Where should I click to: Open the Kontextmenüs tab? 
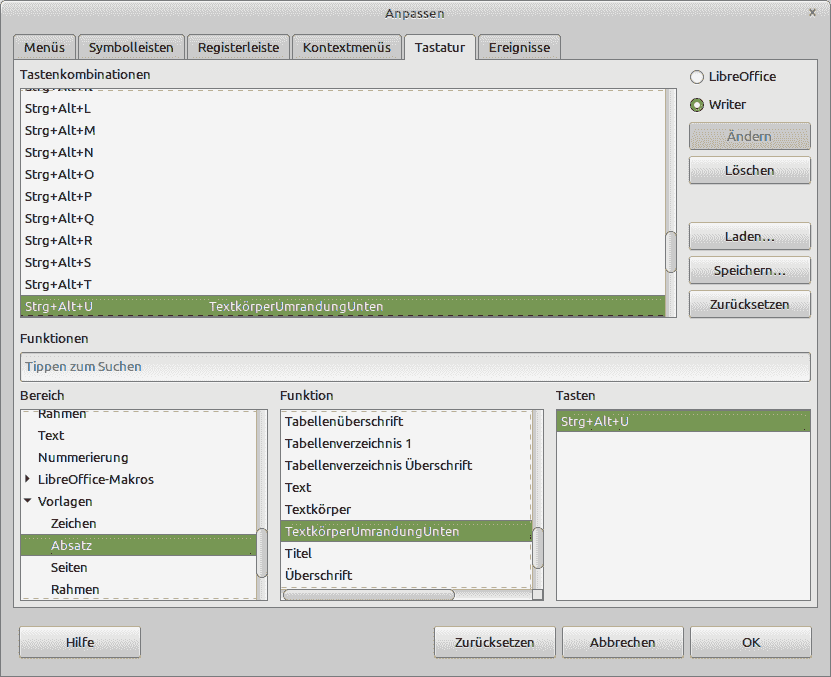click(347, 47)
